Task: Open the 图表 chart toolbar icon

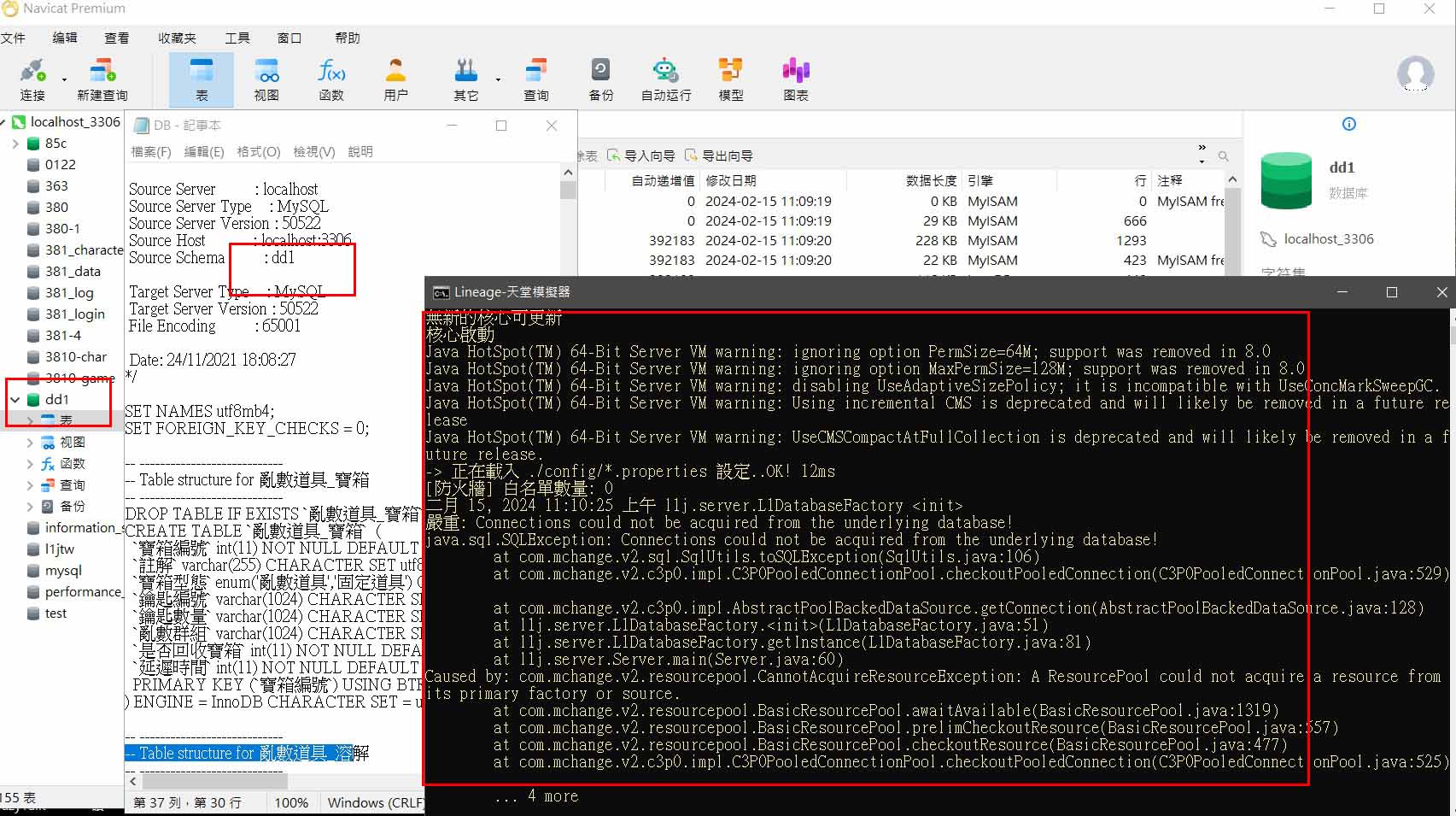Action: (x=796, y=79)
